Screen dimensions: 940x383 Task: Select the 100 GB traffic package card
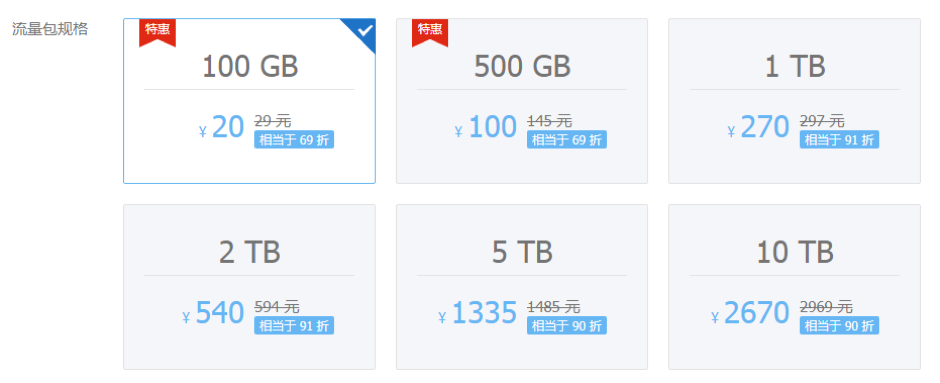pos(249,101)
